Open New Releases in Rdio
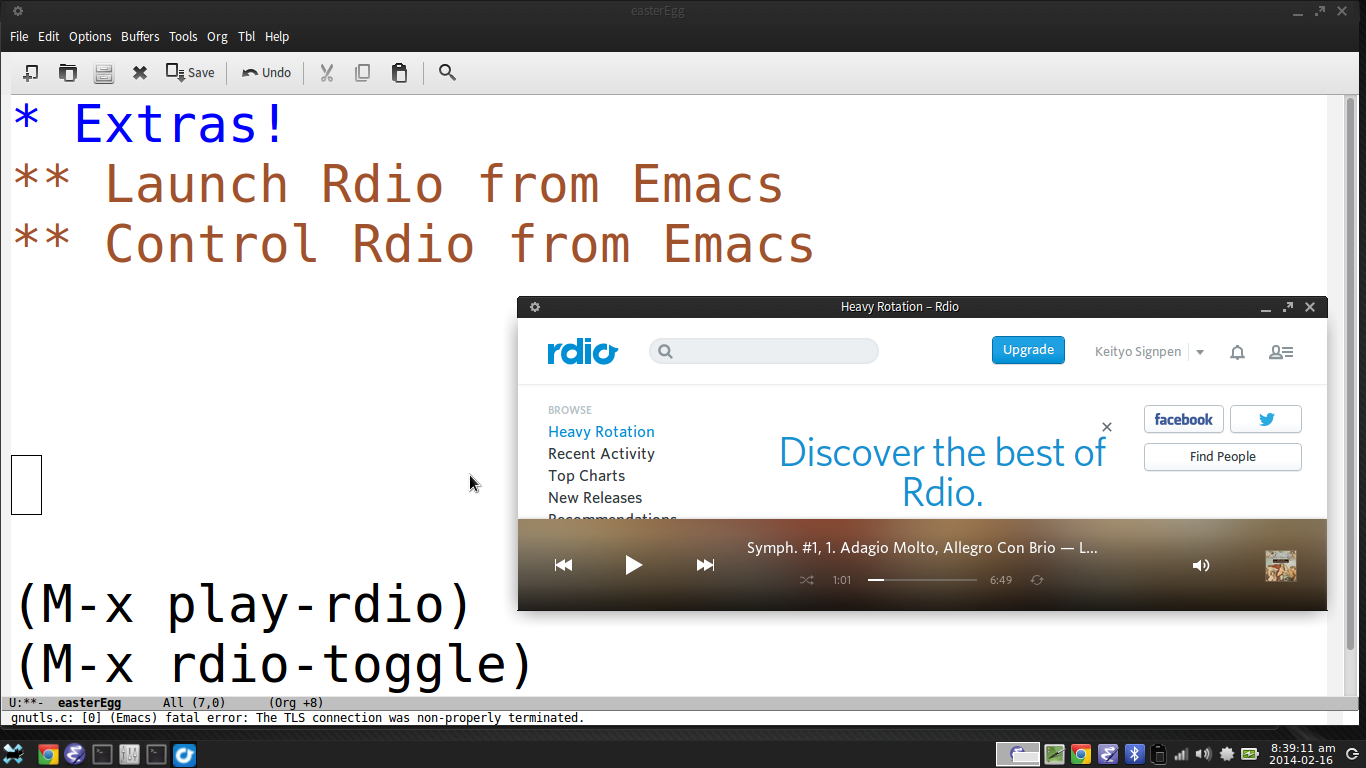 click(595, 498)
